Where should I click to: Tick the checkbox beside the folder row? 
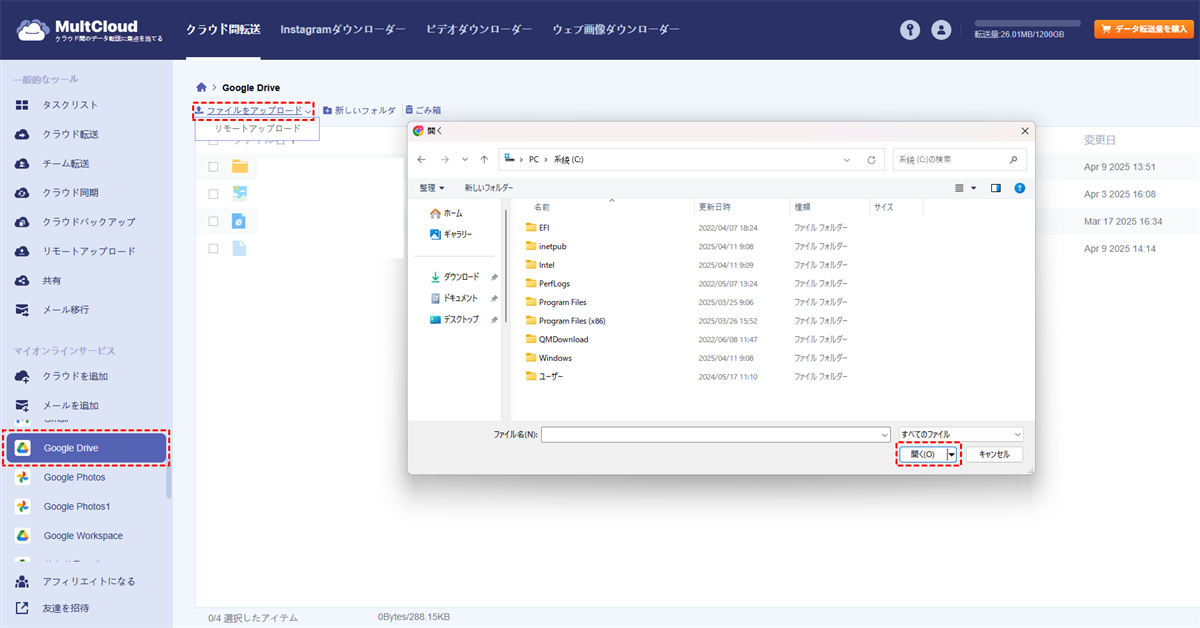(x=213, y=166)
